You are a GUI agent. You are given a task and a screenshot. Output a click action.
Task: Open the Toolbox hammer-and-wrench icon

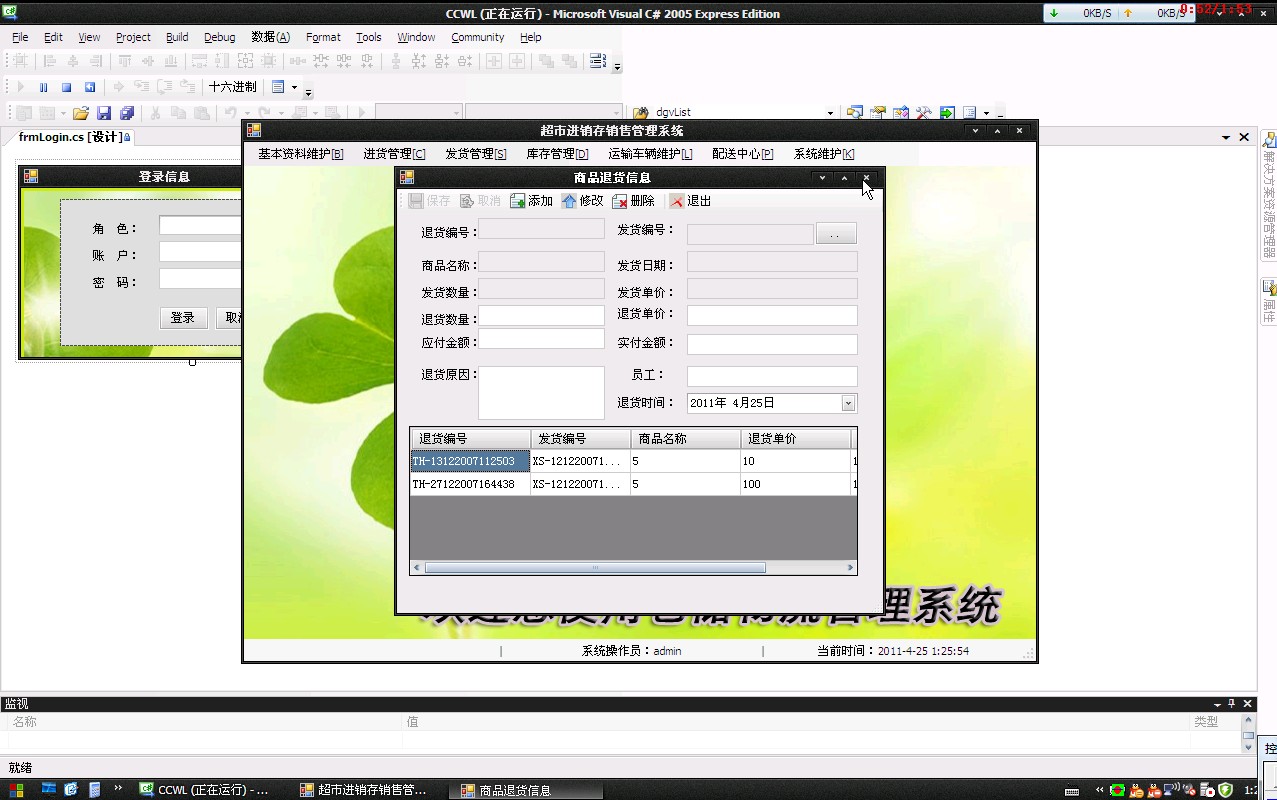point(923,113)
